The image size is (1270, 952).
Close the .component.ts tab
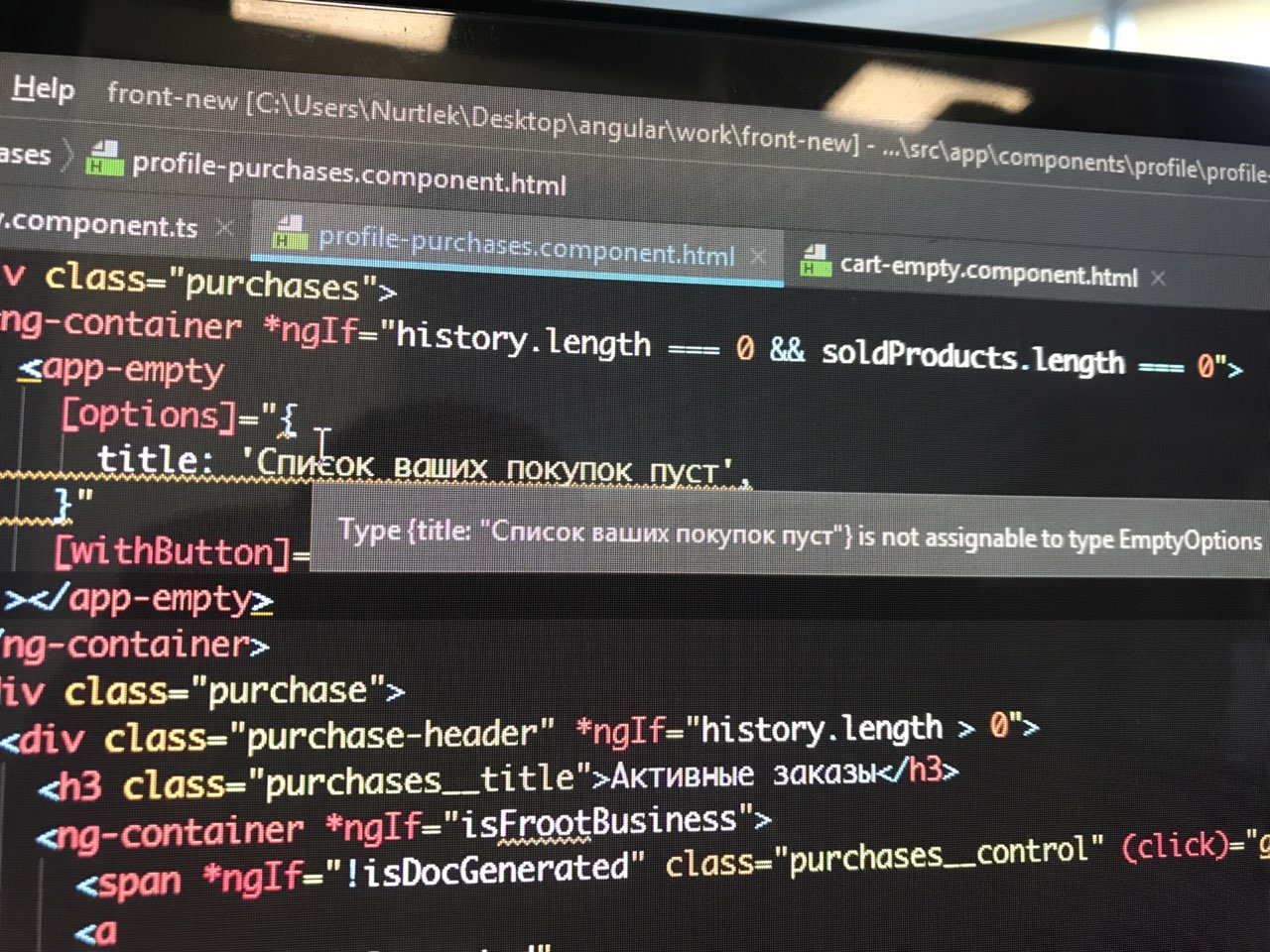225,227
